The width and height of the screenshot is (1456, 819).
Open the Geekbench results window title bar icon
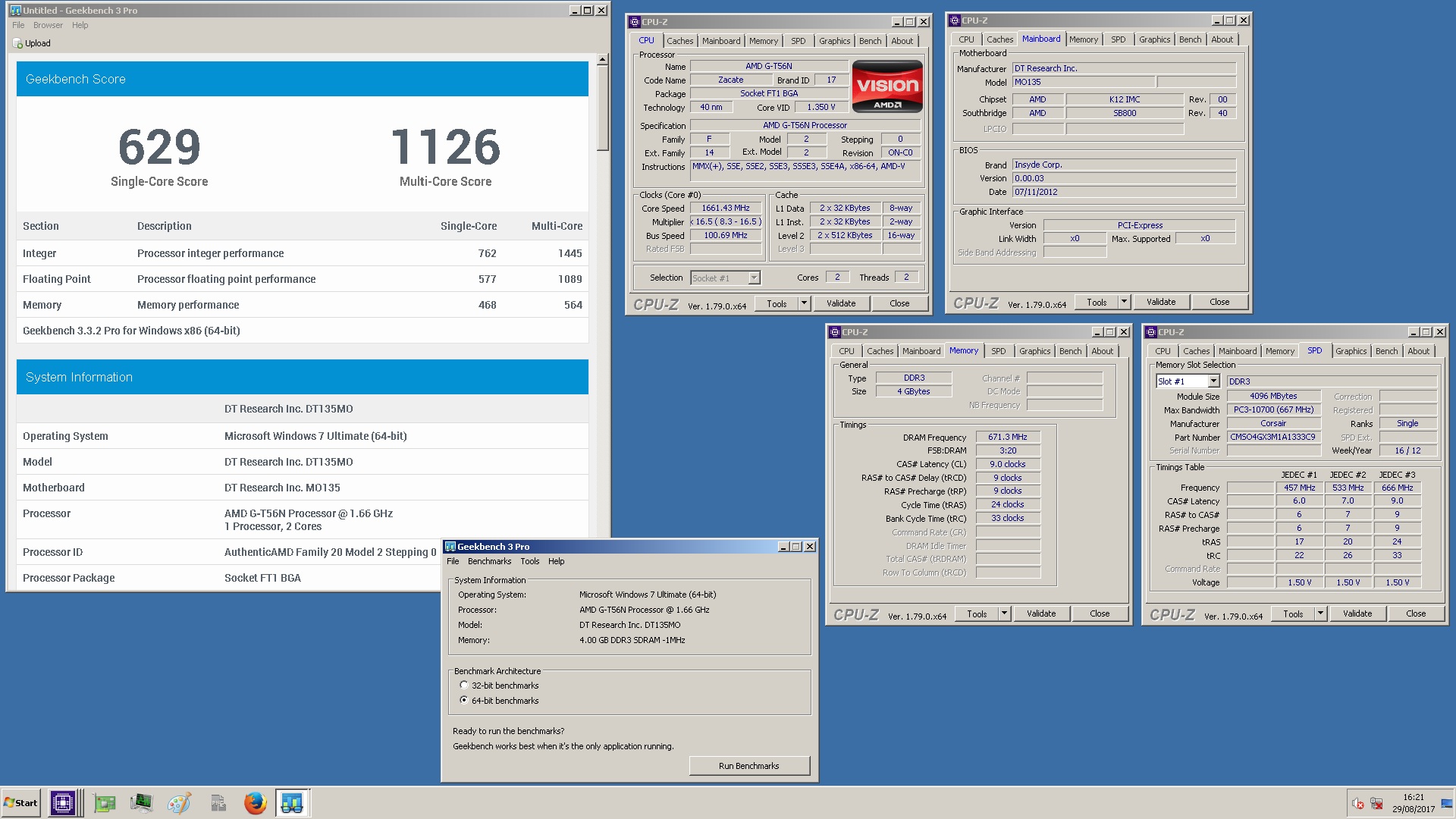point(15,11)
